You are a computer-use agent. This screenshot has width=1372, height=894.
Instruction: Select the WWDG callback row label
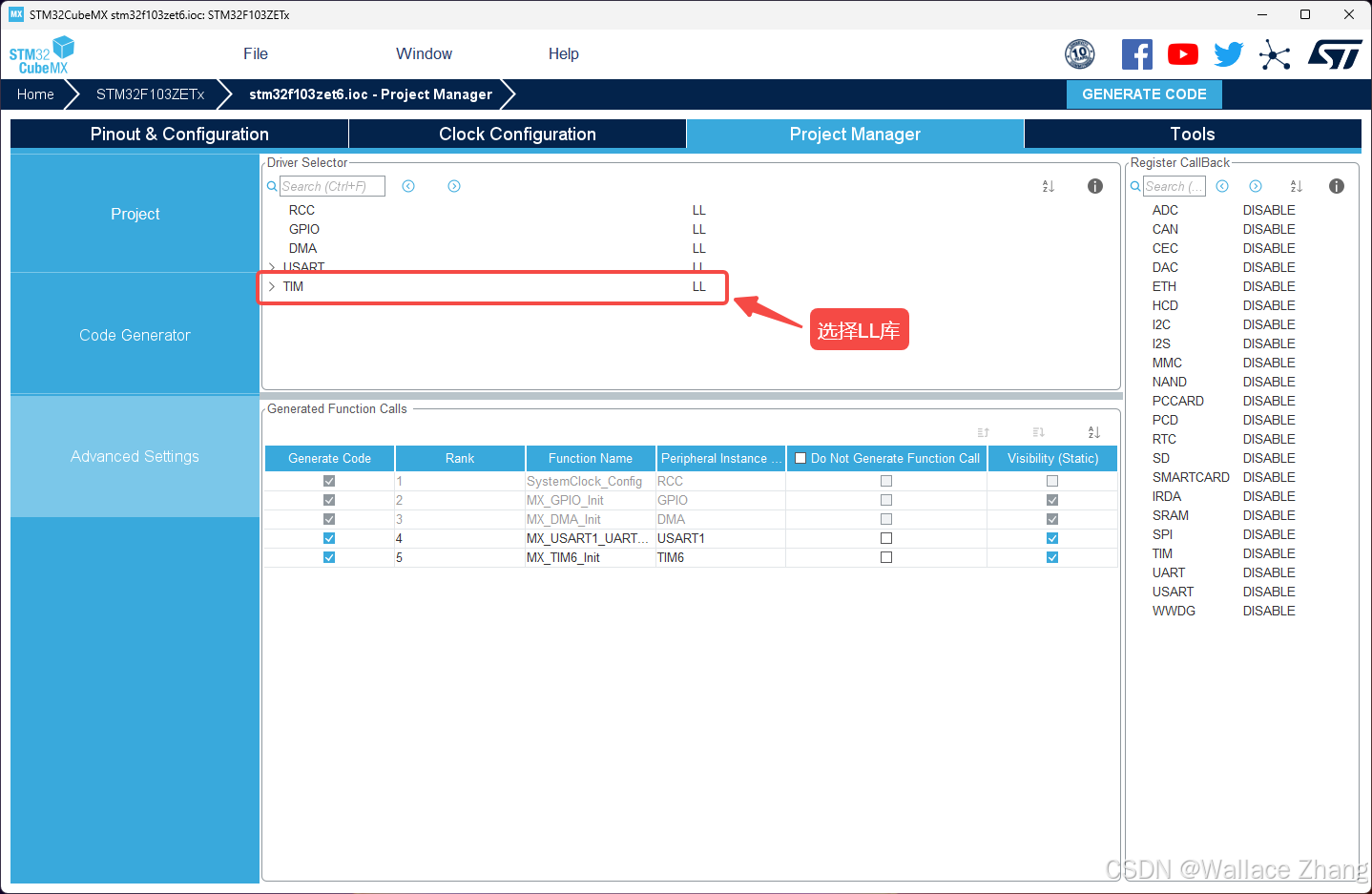tap(1174, 611)
